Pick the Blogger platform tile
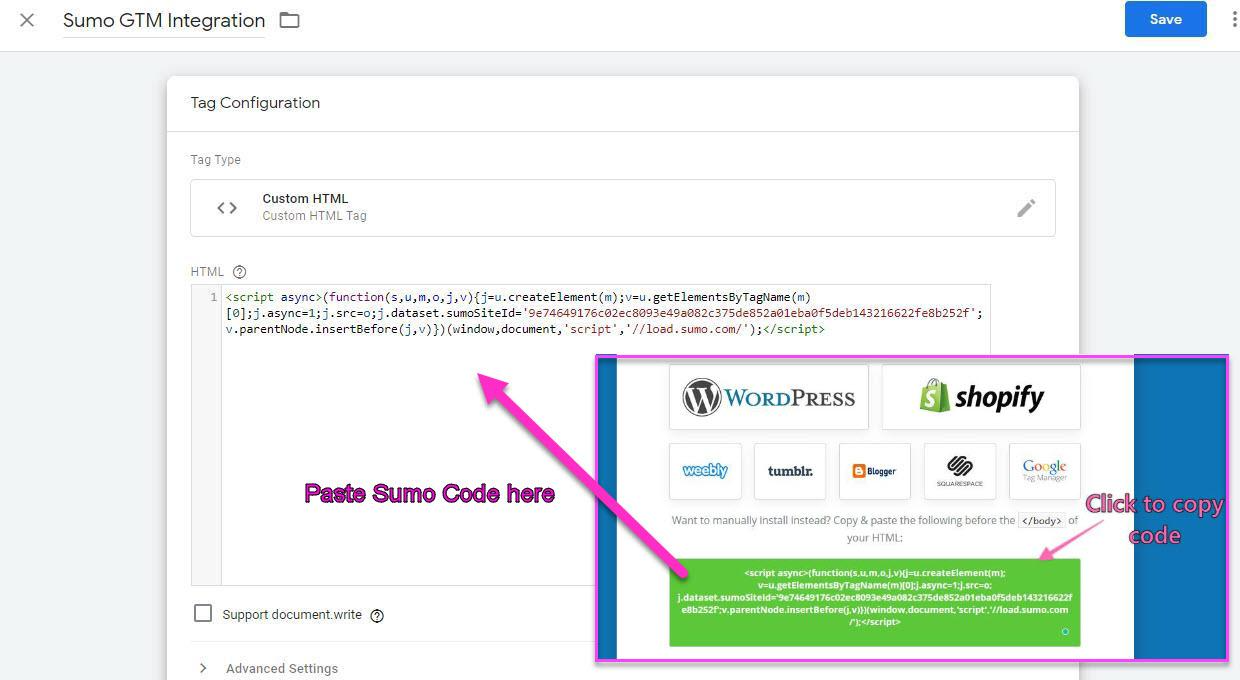Viewport: 1240px width, 680px height. coord(874,471)
